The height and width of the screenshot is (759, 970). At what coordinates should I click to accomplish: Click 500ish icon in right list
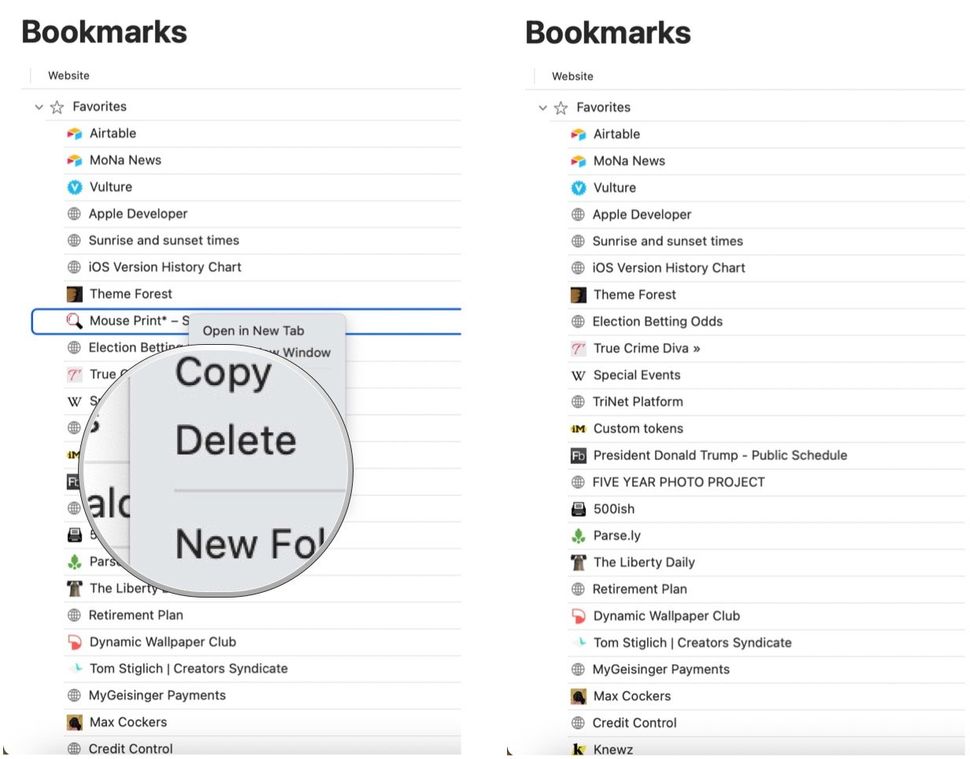pyautogui.click(x=578, y=509)
